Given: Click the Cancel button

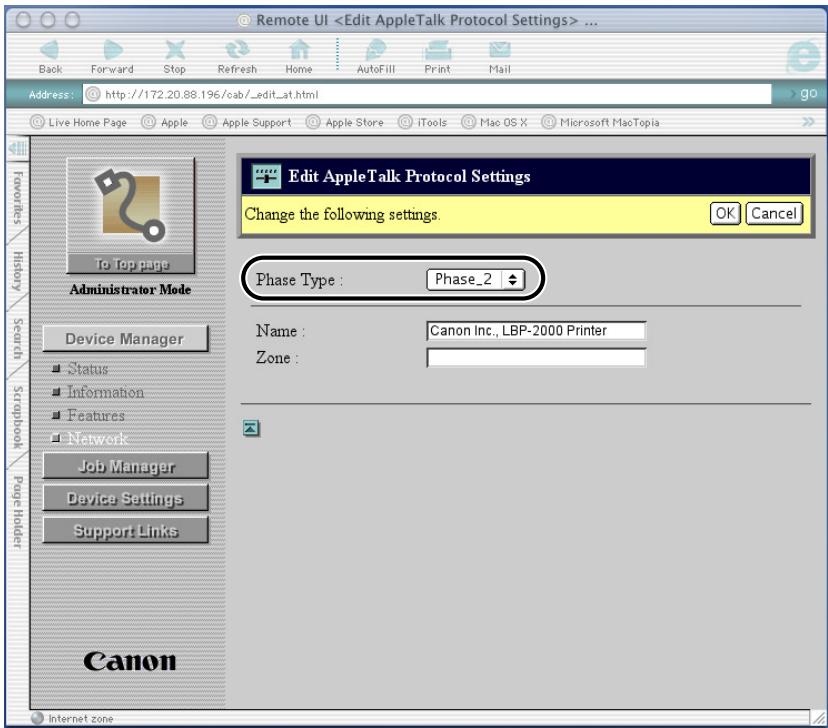Looking at the screenshot, I should pyautogui.click(x=774, y=214).
